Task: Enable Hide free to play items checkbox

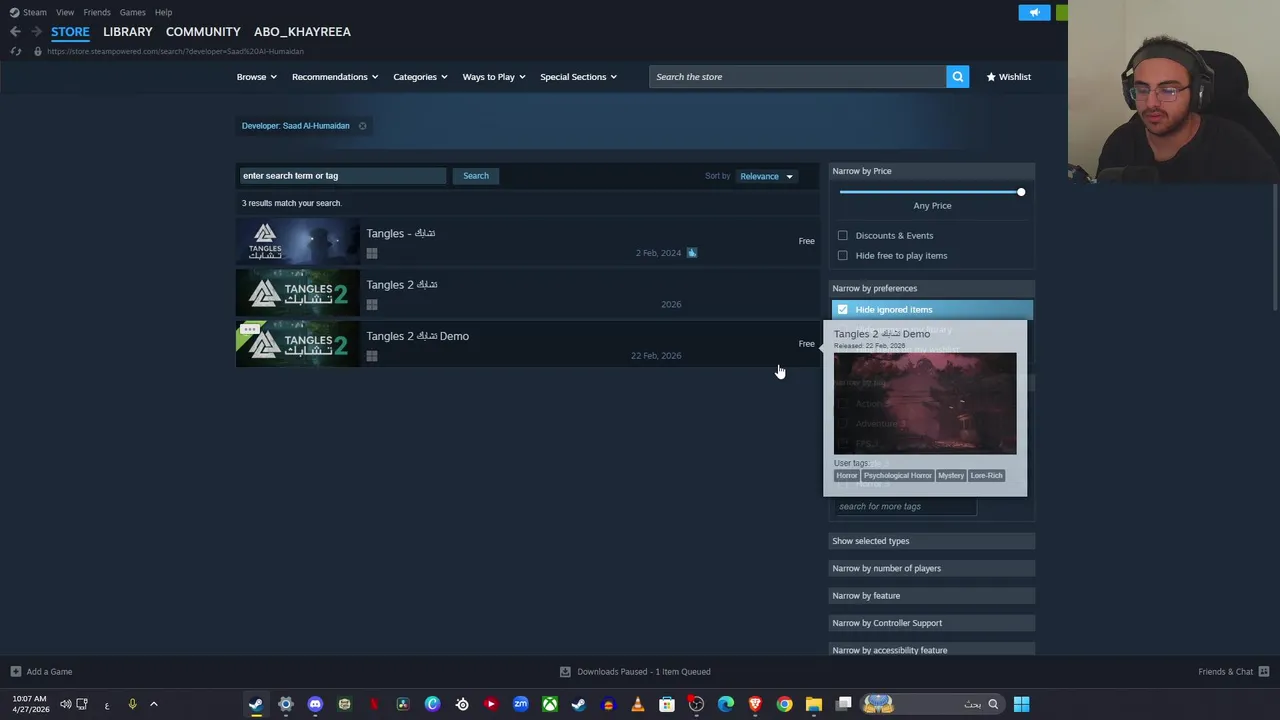Action: coord(843,256)
